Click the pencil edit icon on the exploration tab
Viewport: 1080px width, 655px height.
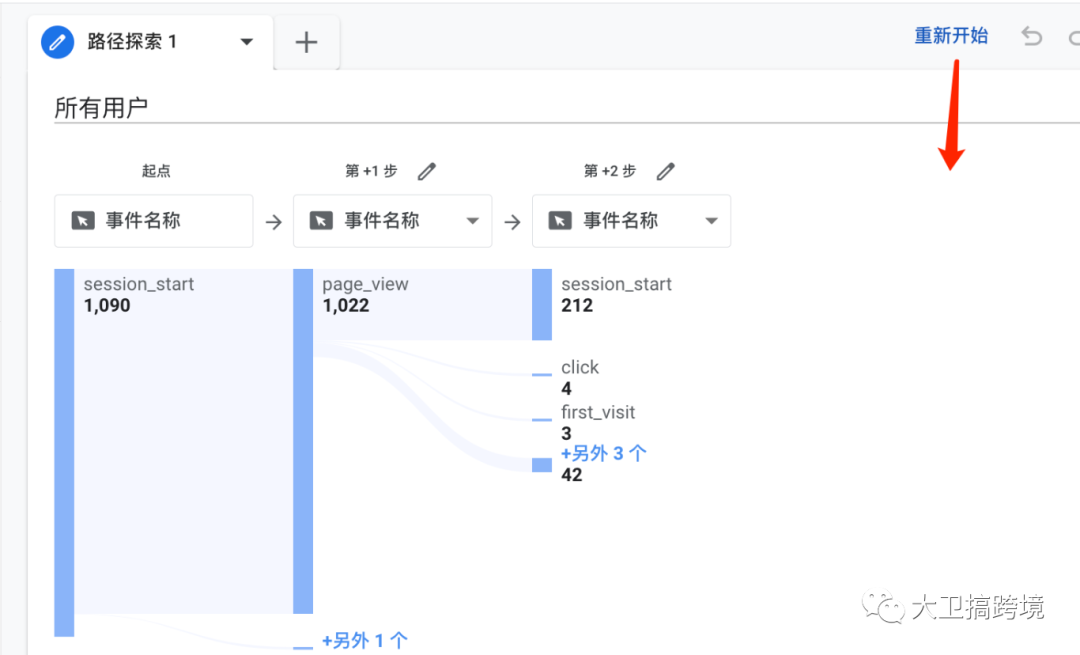tap(57, 42)
